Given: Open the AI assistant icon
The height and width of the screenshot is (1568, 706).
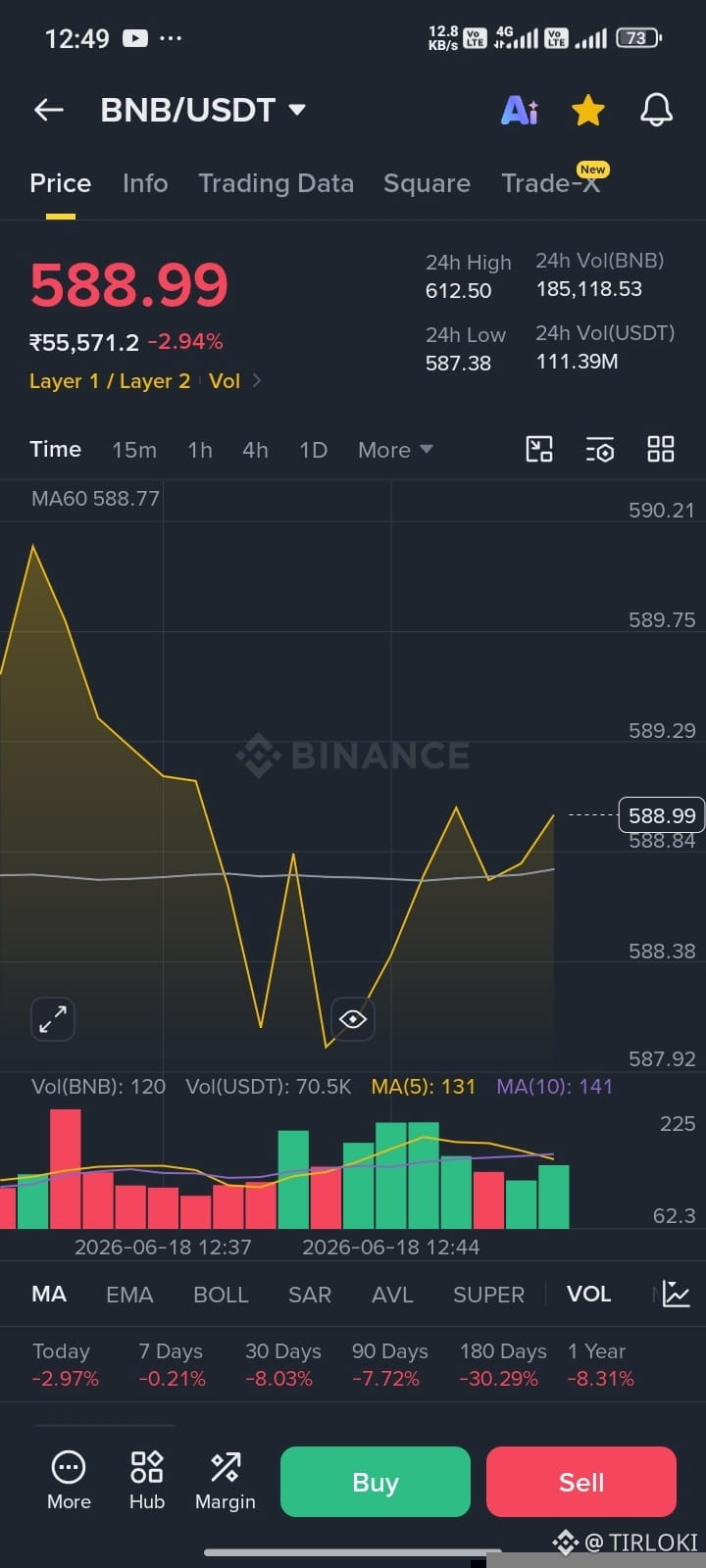Looking at the screenshot, I should (x=520, y=111).
